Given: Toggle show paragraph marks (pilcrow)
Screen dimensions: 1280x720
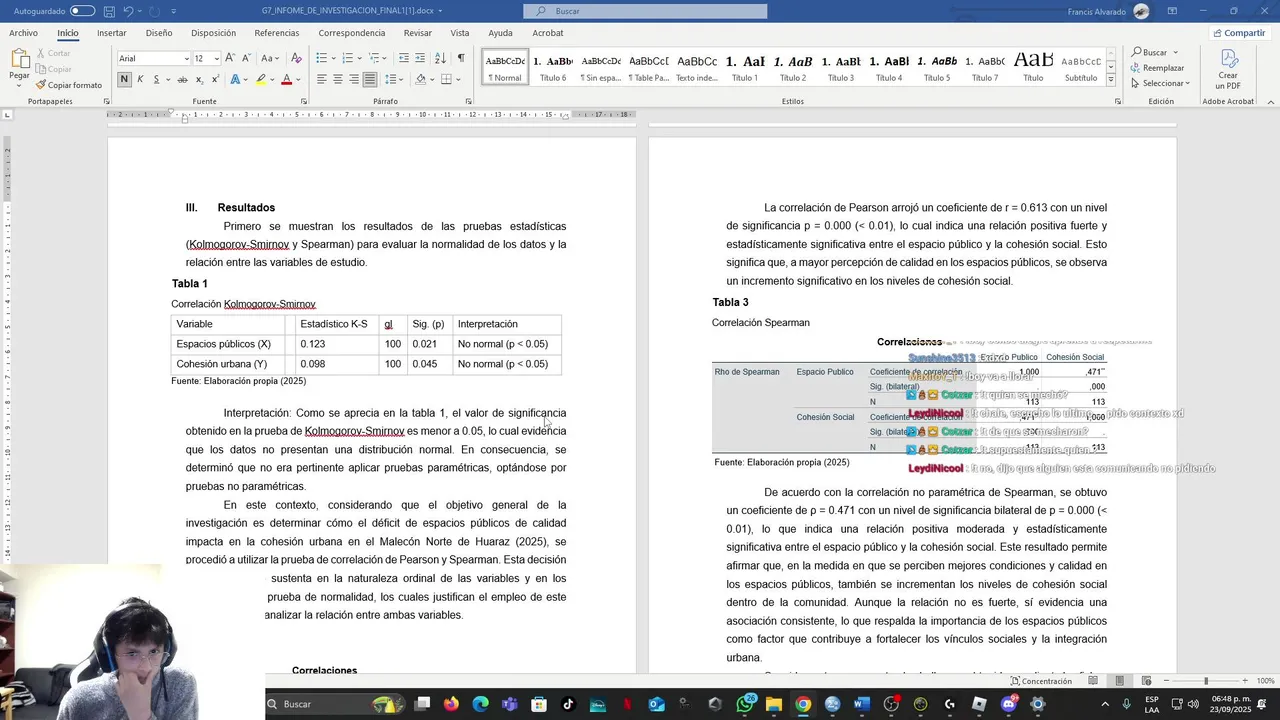Looking at the screenshot, I should click(x=461, y=58).
